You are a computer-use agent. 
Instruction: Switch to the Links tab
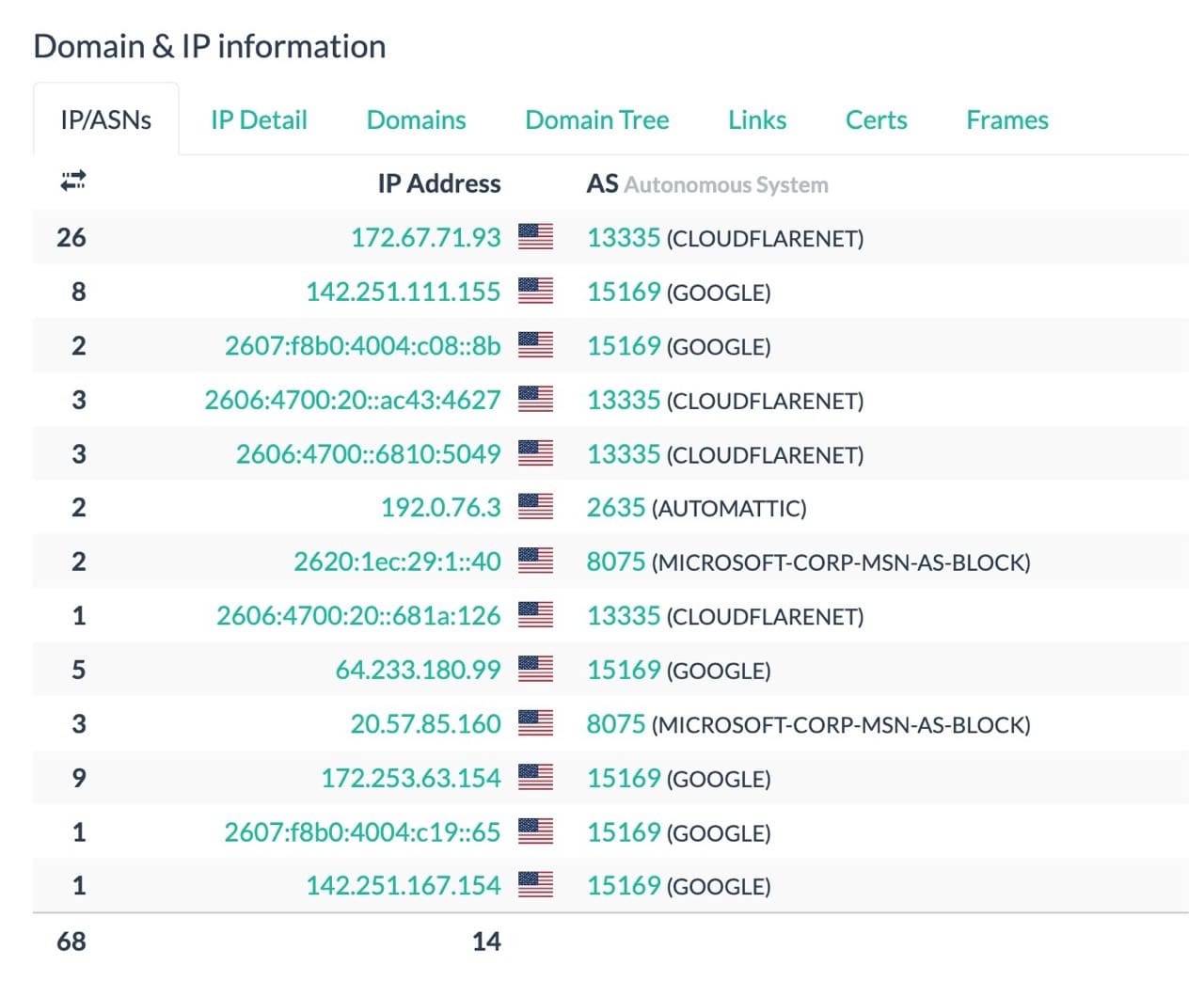(x=757, y=119)
